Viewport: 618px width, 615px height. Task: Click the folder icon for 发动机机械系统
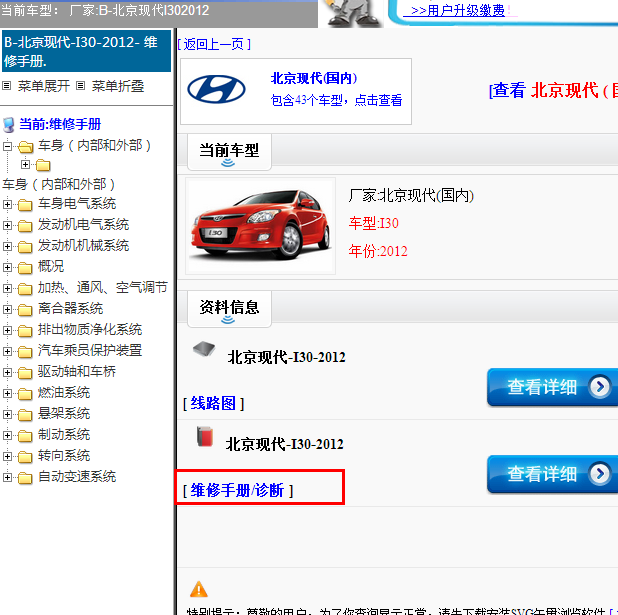pos(25,247)
